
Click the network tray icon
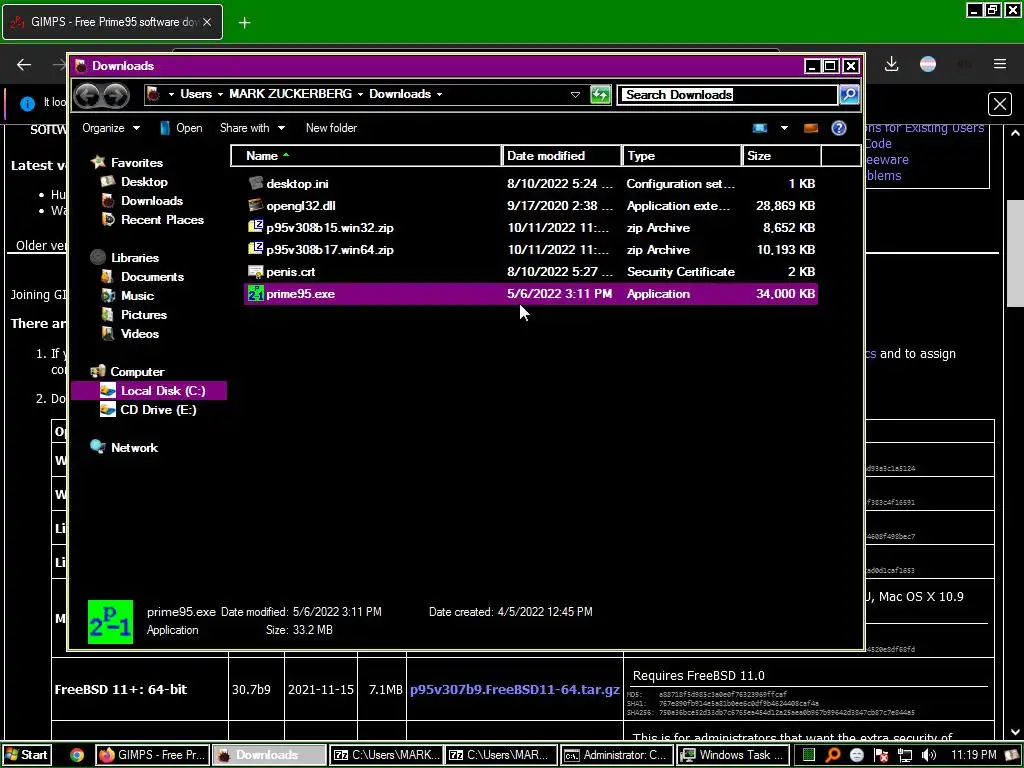(x=904, y=755)
